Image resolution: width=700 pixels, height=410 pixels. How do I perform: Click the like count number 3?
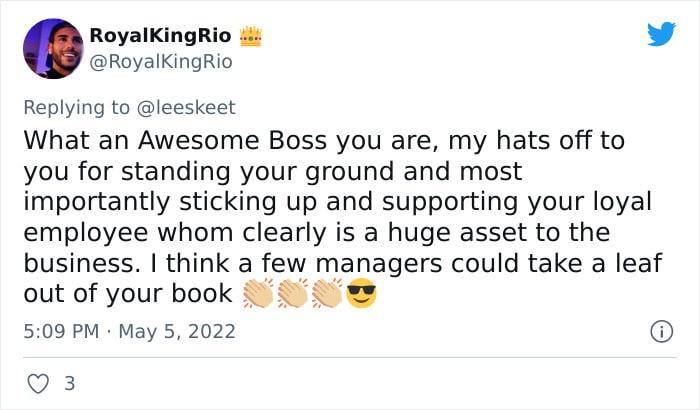70,384
